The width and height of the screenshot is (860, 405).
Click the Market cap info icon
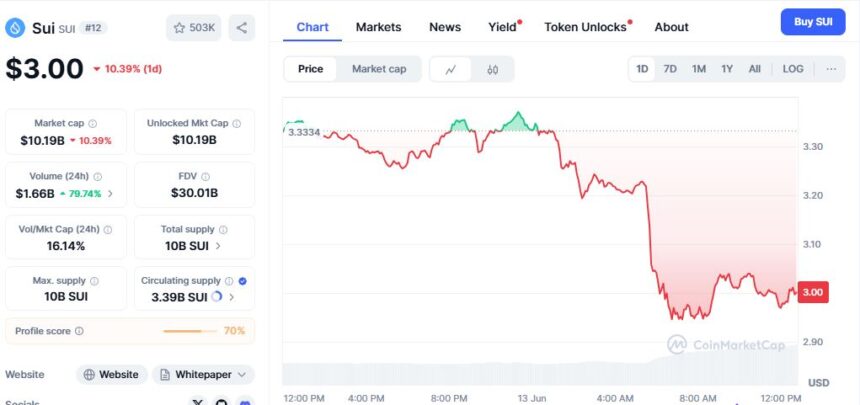click(93, 123)
